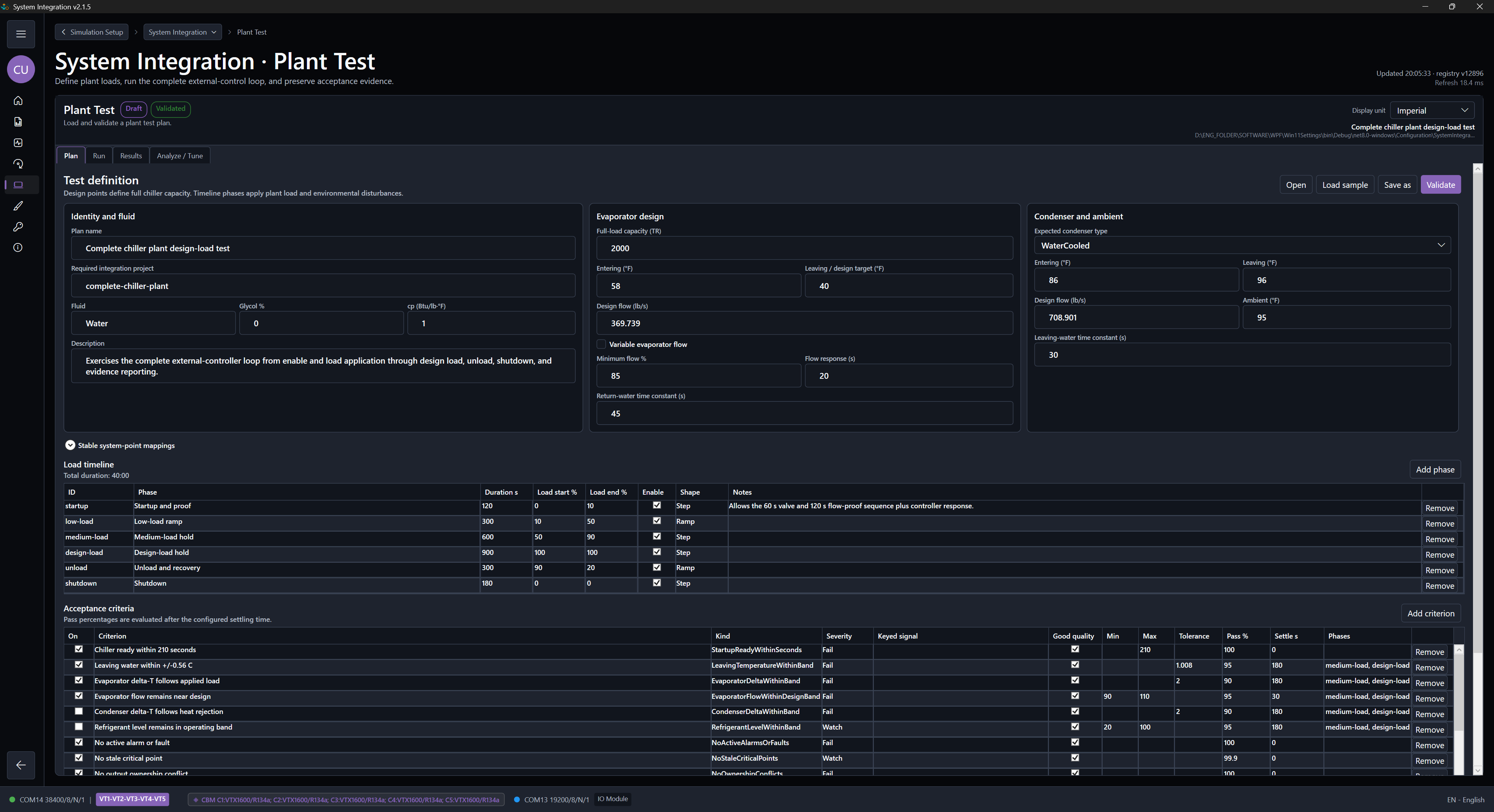Viewport: 1494px width, 812px height.
Task: Expand Stable system-point mappings
Action: click(x=70, y=445)
